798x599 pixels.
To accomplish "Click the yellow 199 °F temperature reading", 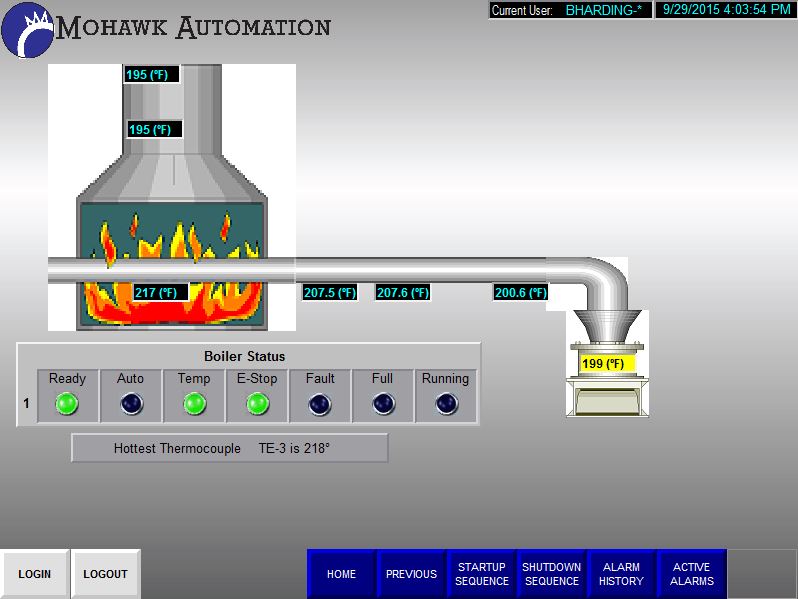I will point(607,364).
